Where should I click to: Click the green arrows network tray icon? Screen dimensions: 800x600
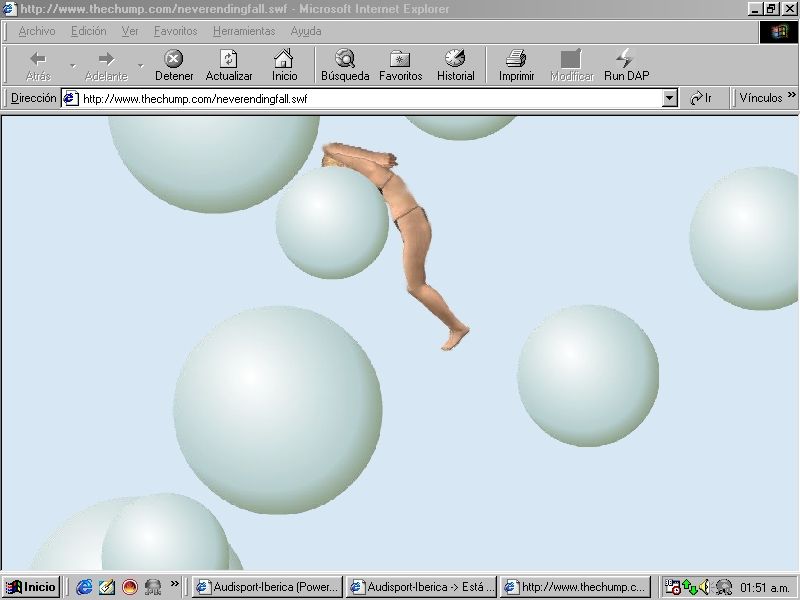point(690,587)
